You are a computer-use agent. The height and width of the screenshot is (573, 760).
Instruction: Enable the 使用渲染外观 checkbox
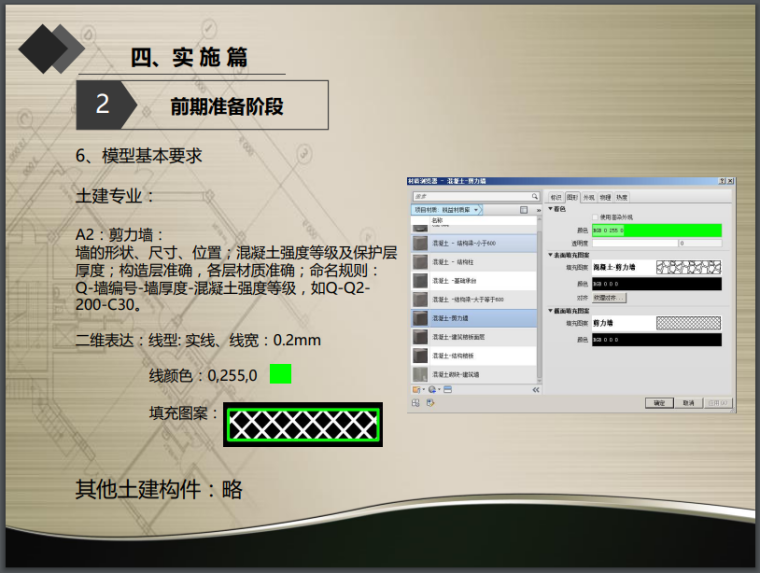596,217
